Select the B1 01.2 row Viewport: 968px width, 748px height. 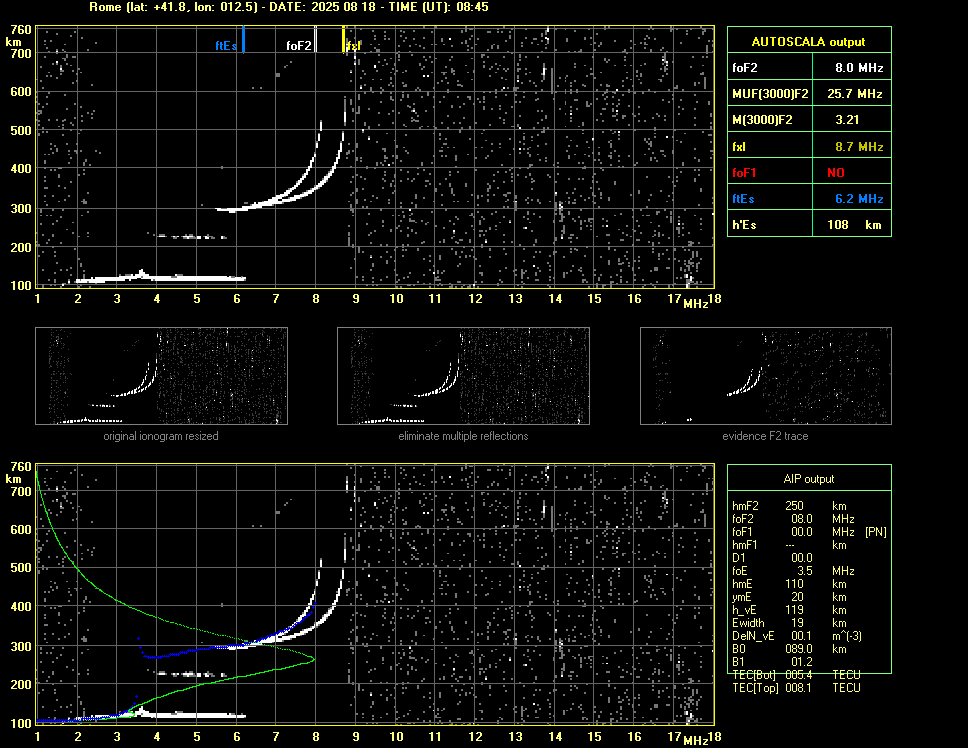(772, 662)
